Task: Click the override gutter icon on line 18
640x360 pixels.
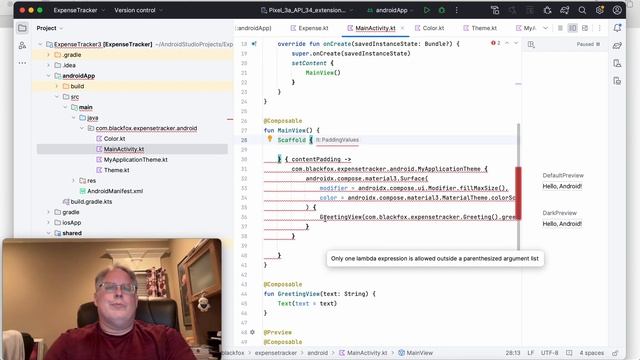Action: [254, 44]
